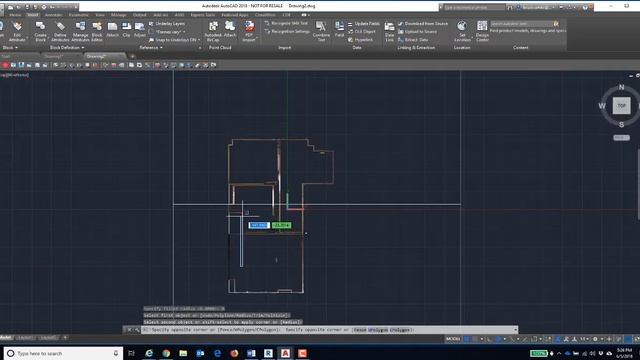Launch the Block Editor
Image resolution: width=640 pixels, height=360 pixels.
[97, 31]
